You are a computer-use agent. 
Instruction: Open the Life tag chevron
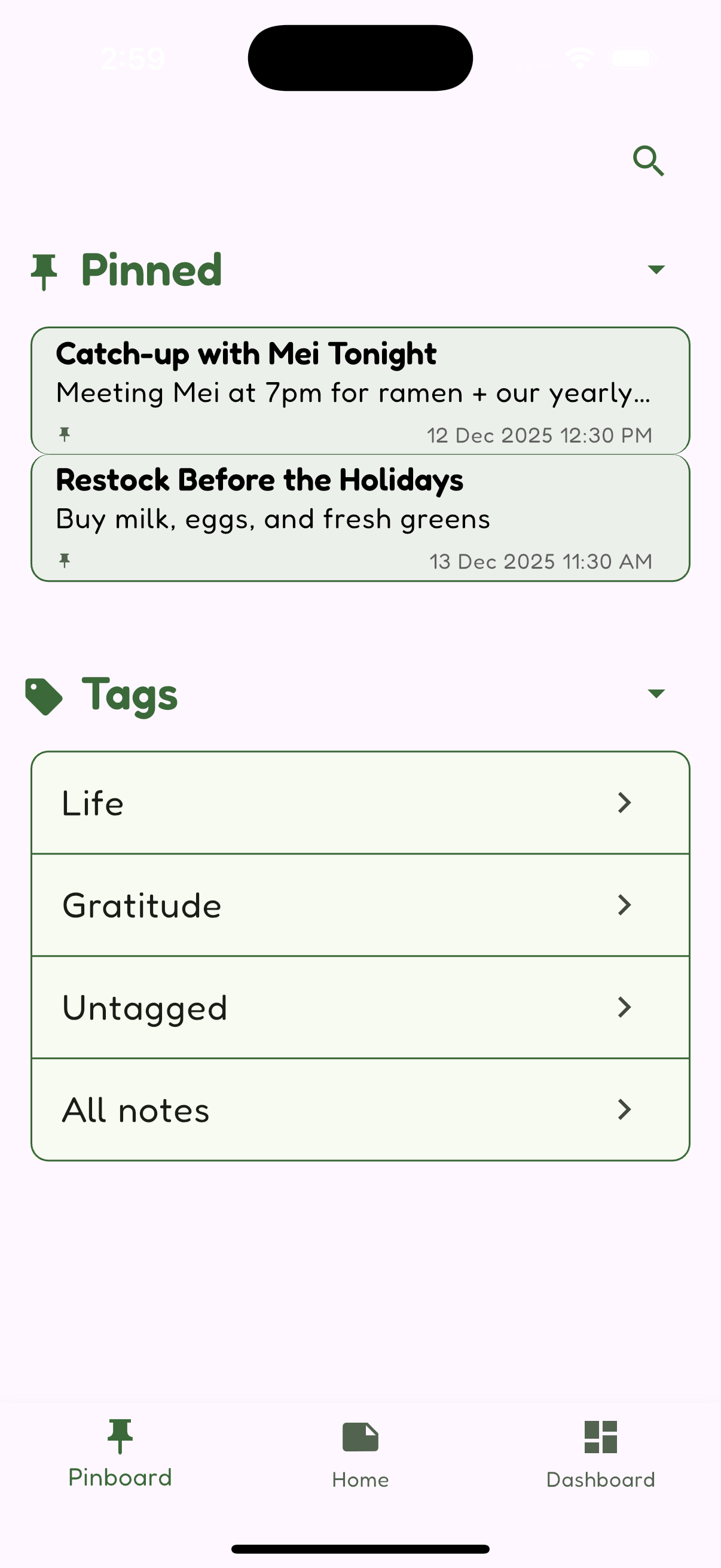point(624,803)
